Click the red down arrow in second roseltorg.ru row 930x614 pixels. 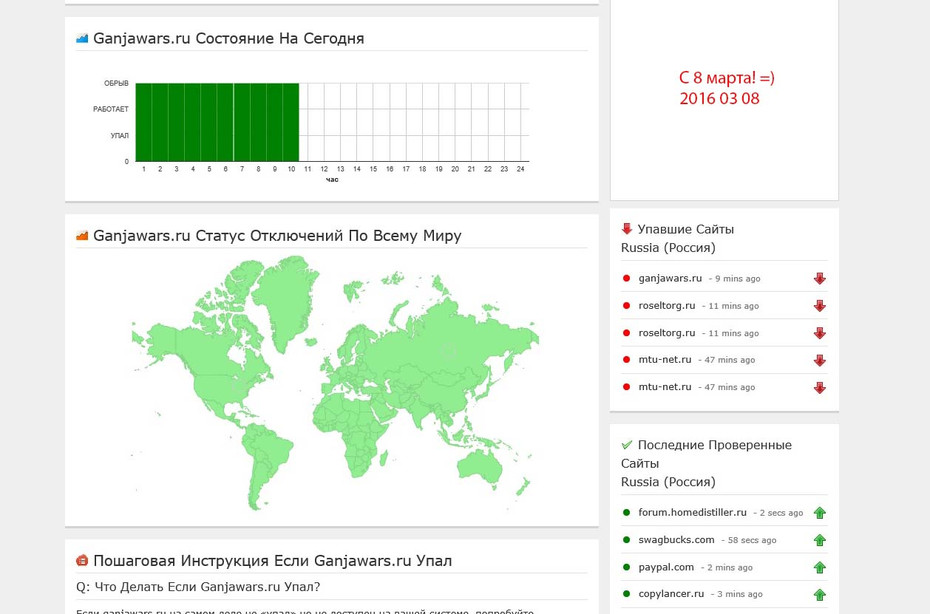coord(820,333)
